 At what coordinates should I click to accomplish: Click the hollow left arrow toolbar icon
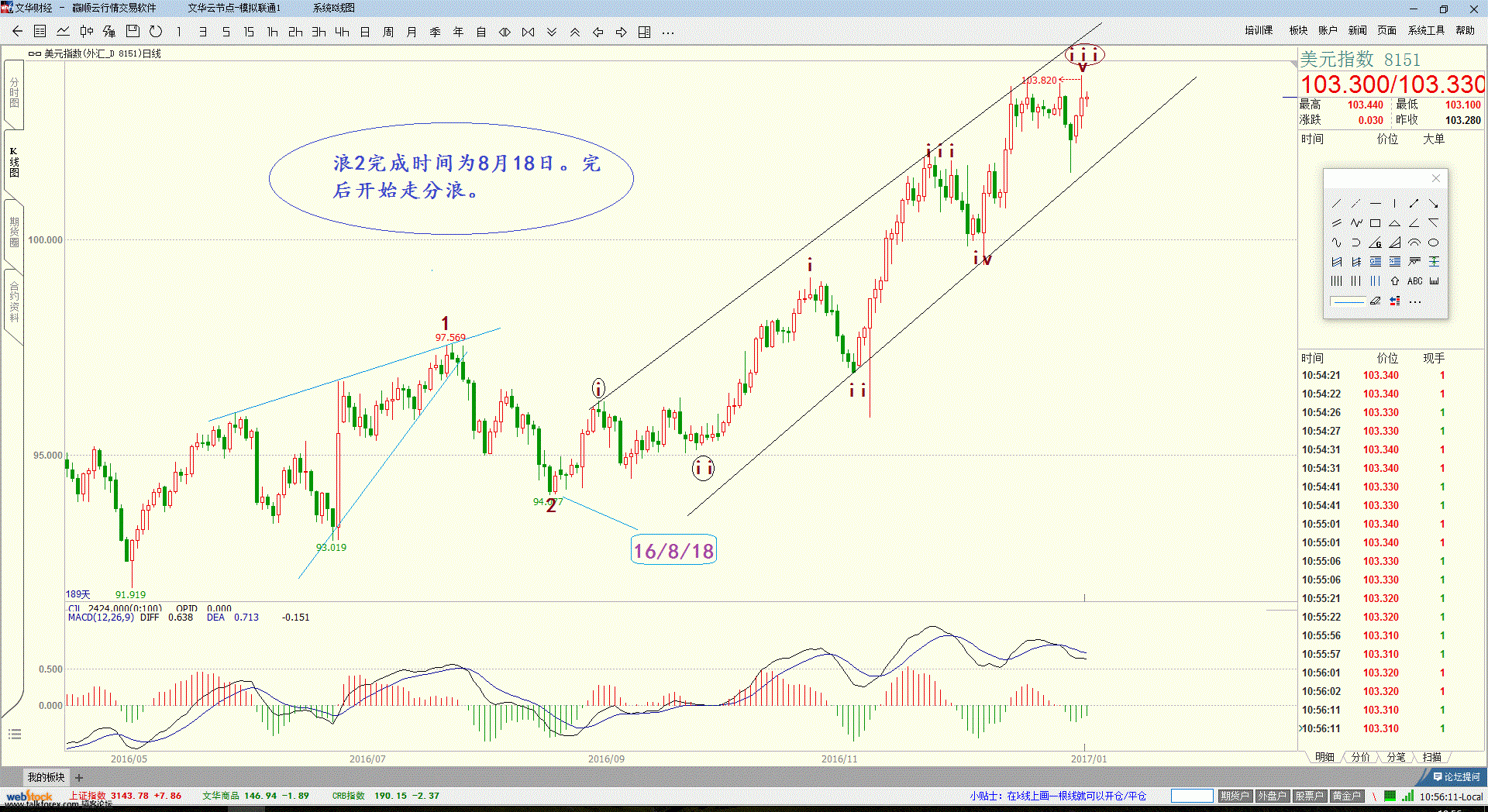(x=598, y=32)
